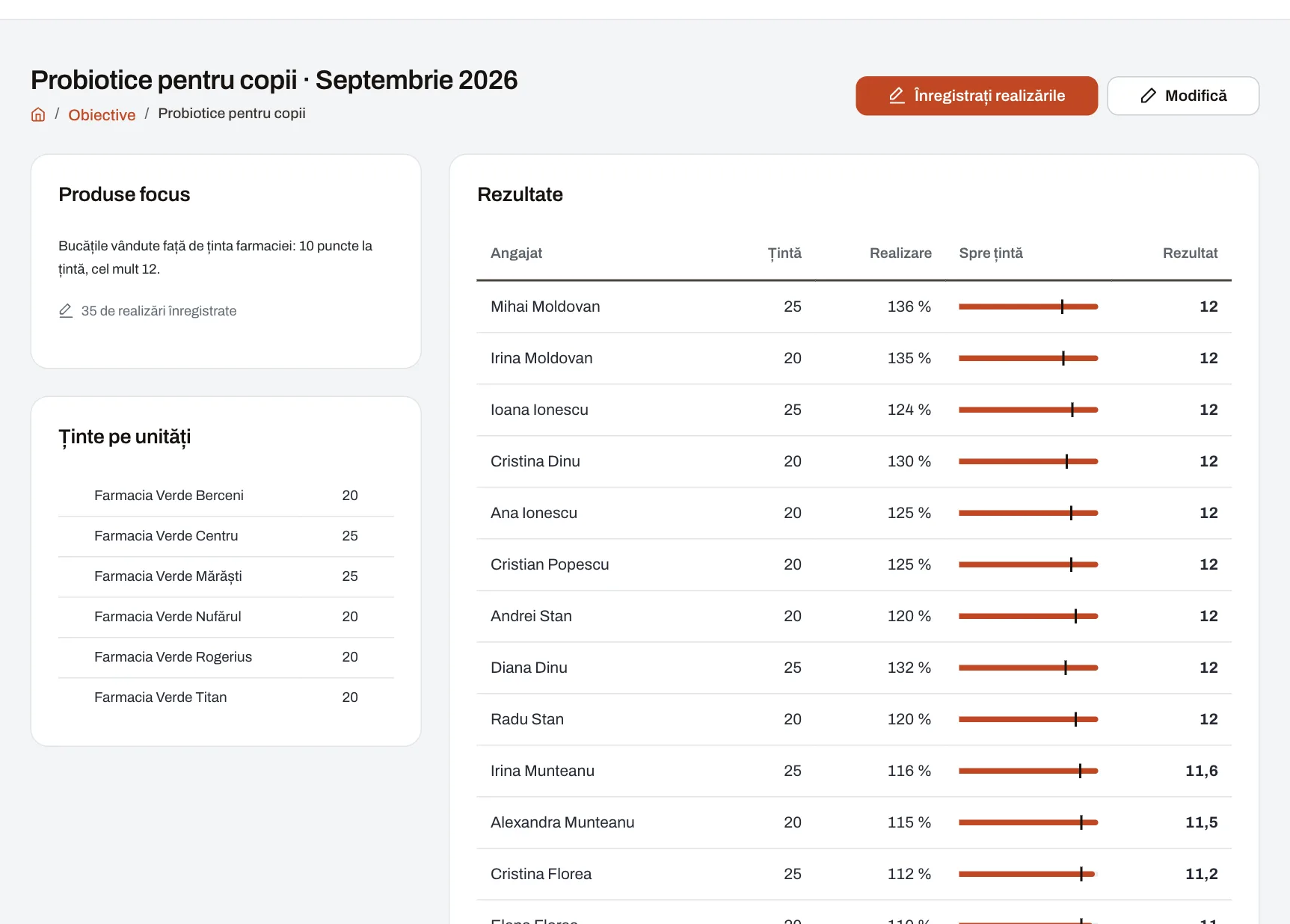Click employee name Cristian Popescu
This screenshot has height=924, width=1290.
click(x=550, y=564)
